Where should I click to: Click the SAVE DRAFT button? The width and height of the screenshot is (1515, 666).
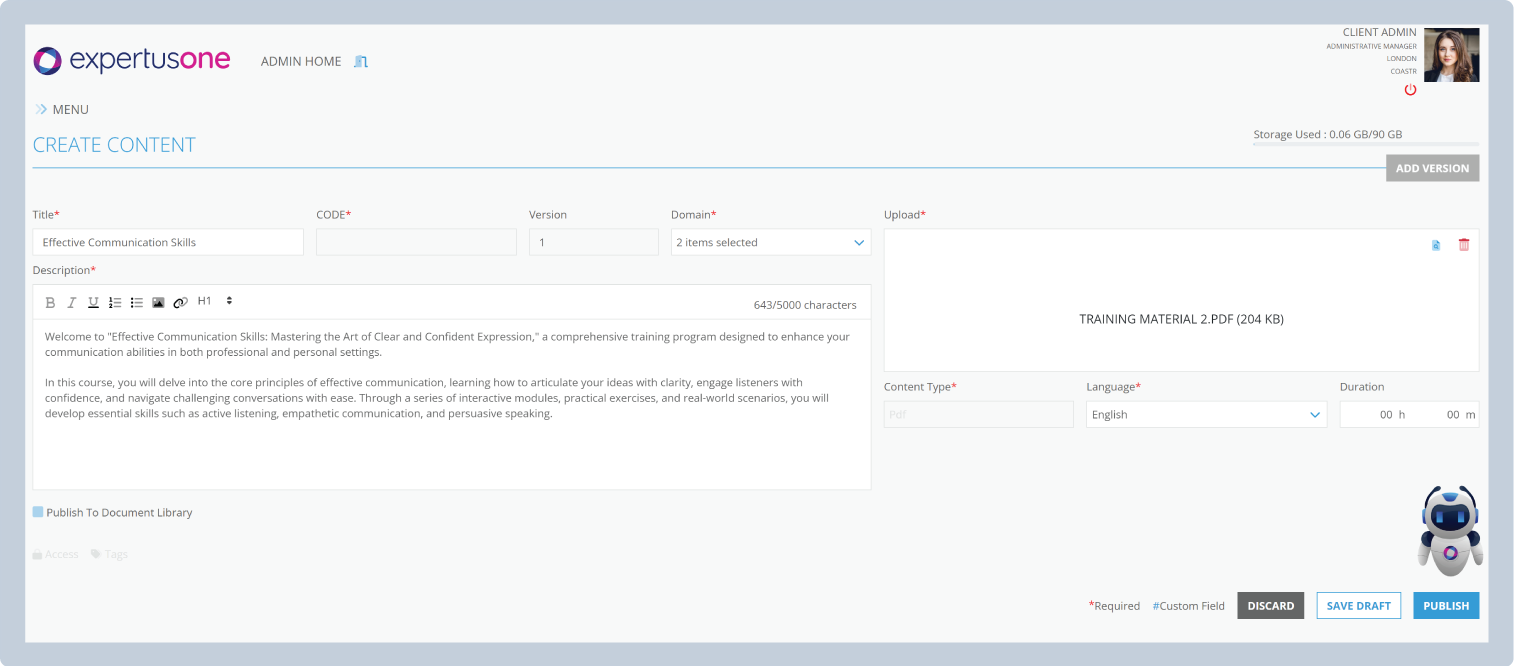(1358, 605)
